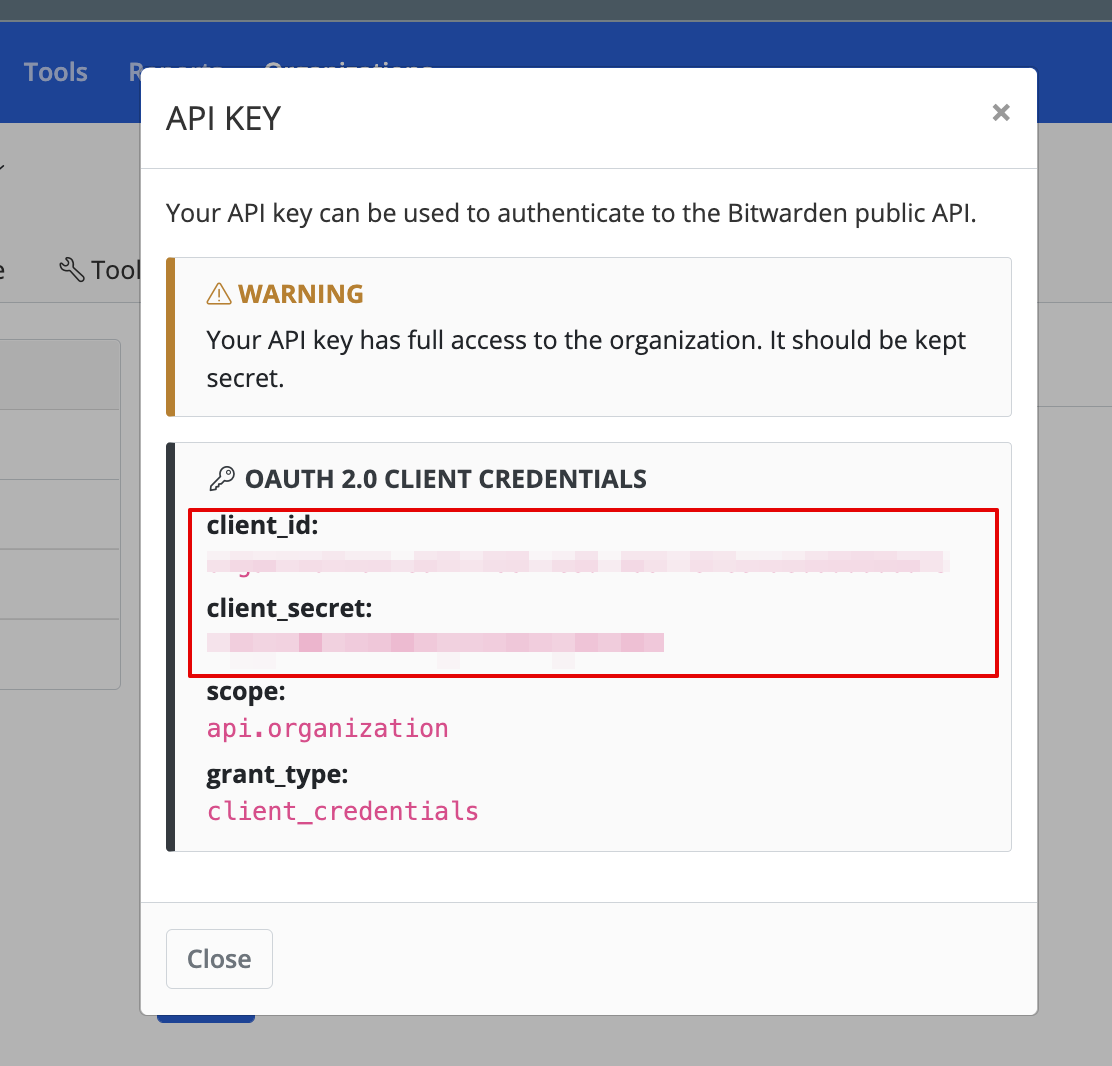Click the wrench icon in the tab row
This screenshot has width=1112, height=1066.
(71, 269)
